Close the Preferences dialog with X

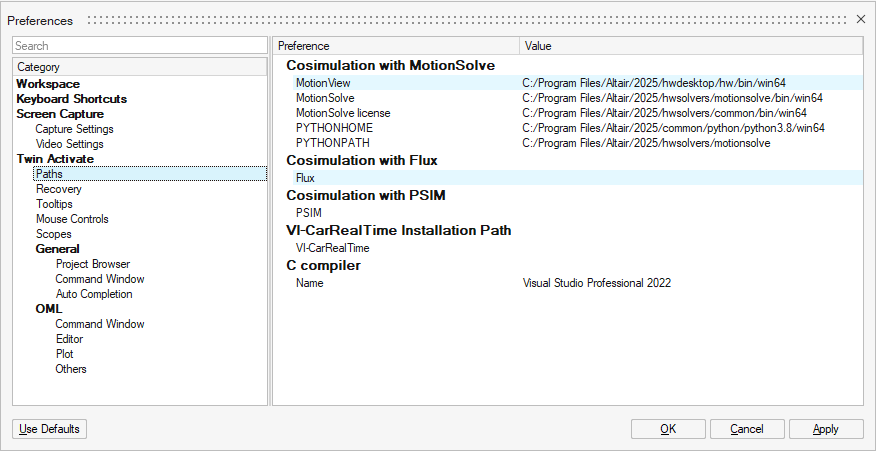[861, 19]
